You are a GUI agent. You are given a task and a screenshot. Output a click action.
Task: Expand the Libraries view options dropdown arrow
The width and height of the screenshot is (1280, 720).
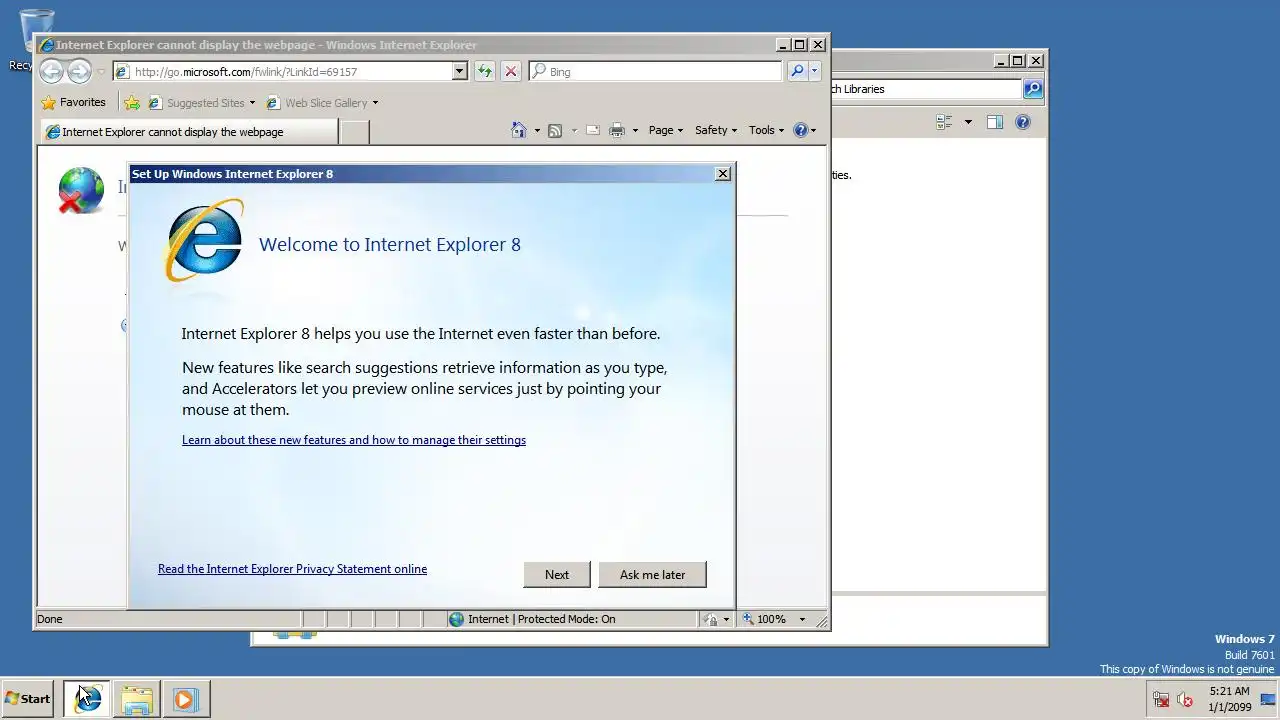[x=968, y=122]
